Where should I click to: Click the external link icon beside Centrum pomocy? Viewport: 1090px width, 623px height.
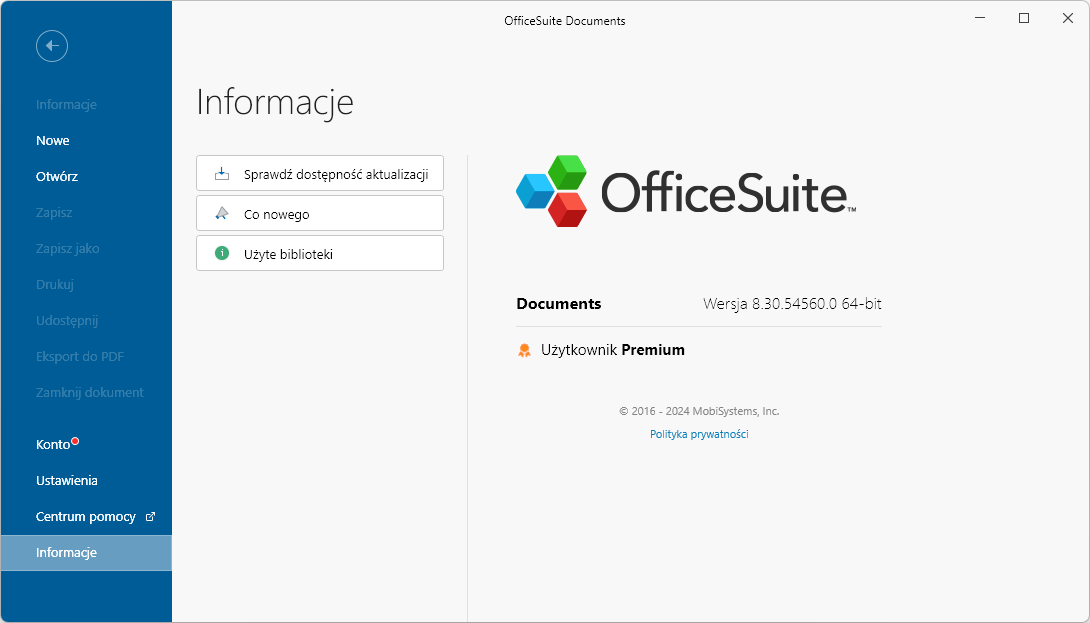[x=150, y=517]
